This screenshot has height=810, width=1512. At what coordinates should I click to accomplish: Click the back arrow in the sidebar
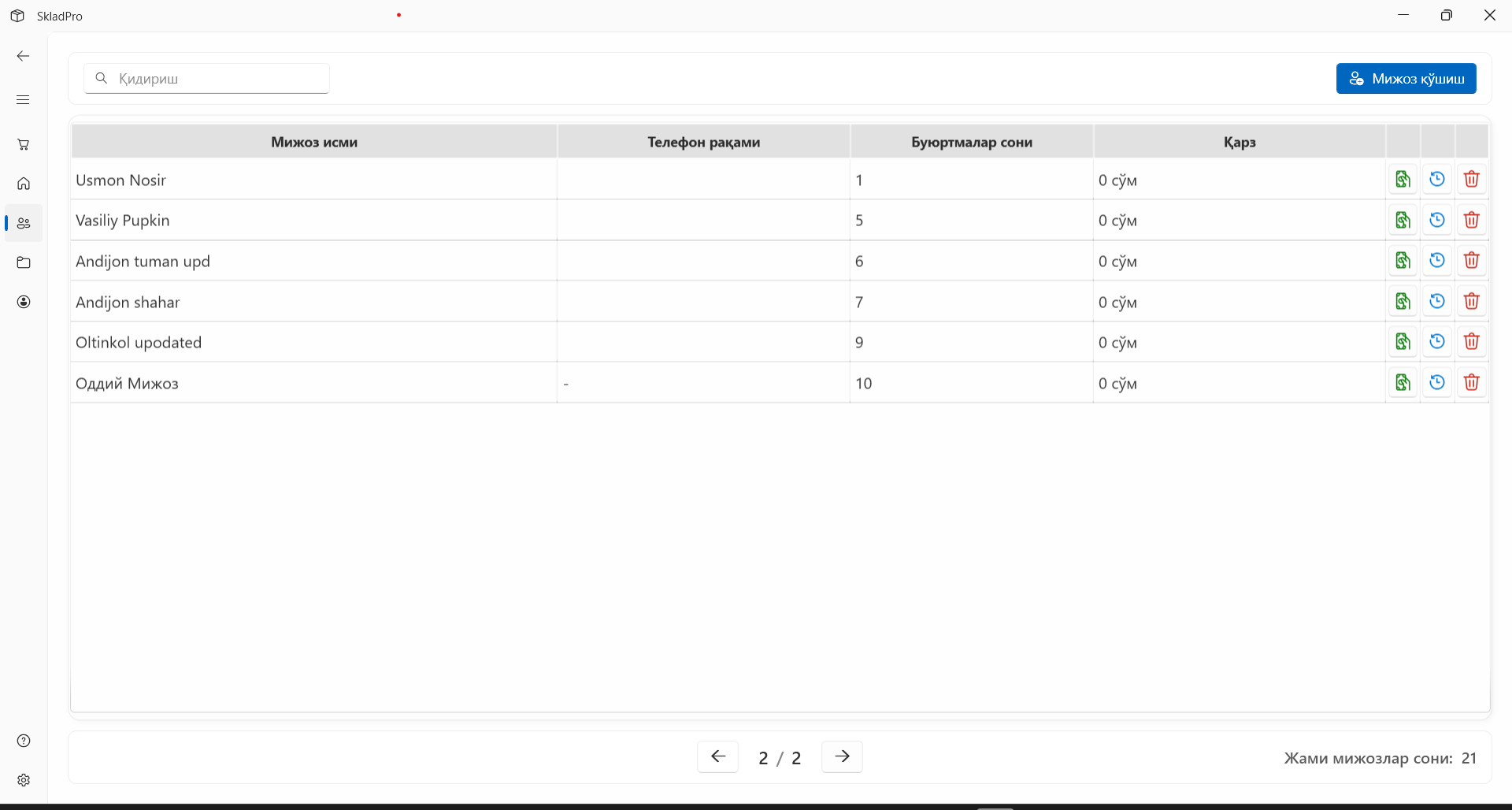pos(24,56)
